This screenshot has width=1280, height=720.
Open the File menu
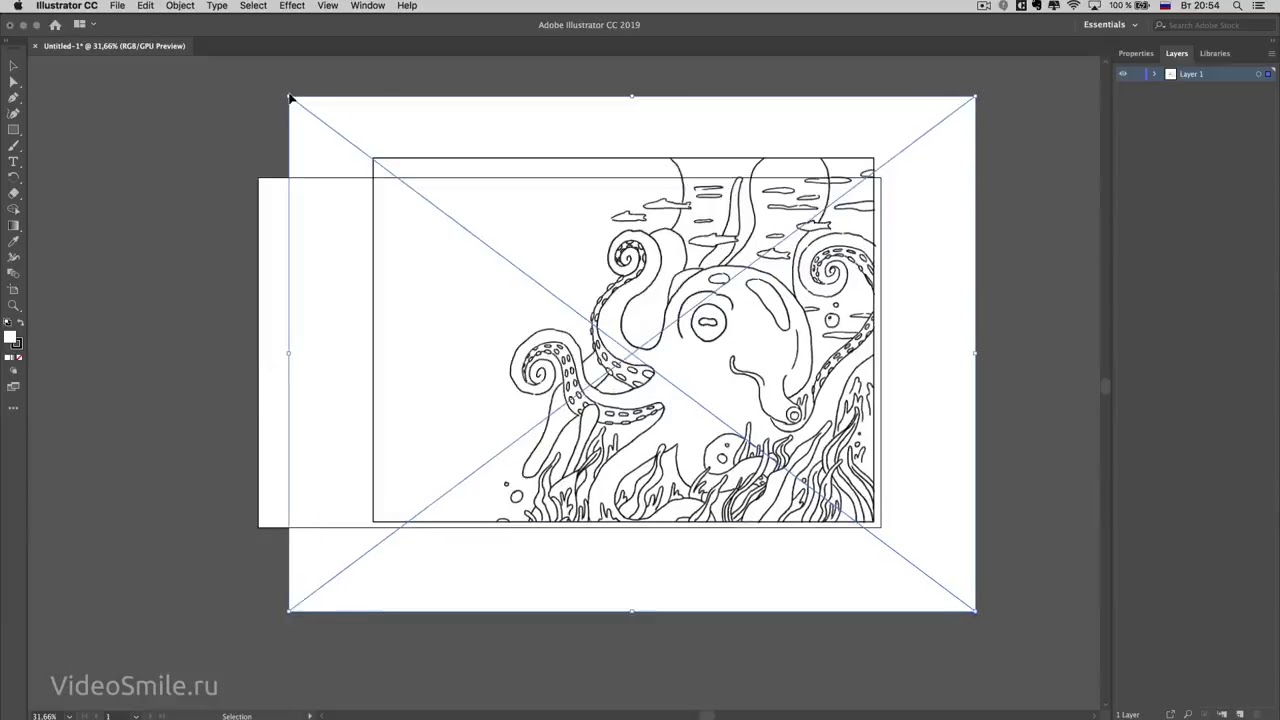[117, 6]
